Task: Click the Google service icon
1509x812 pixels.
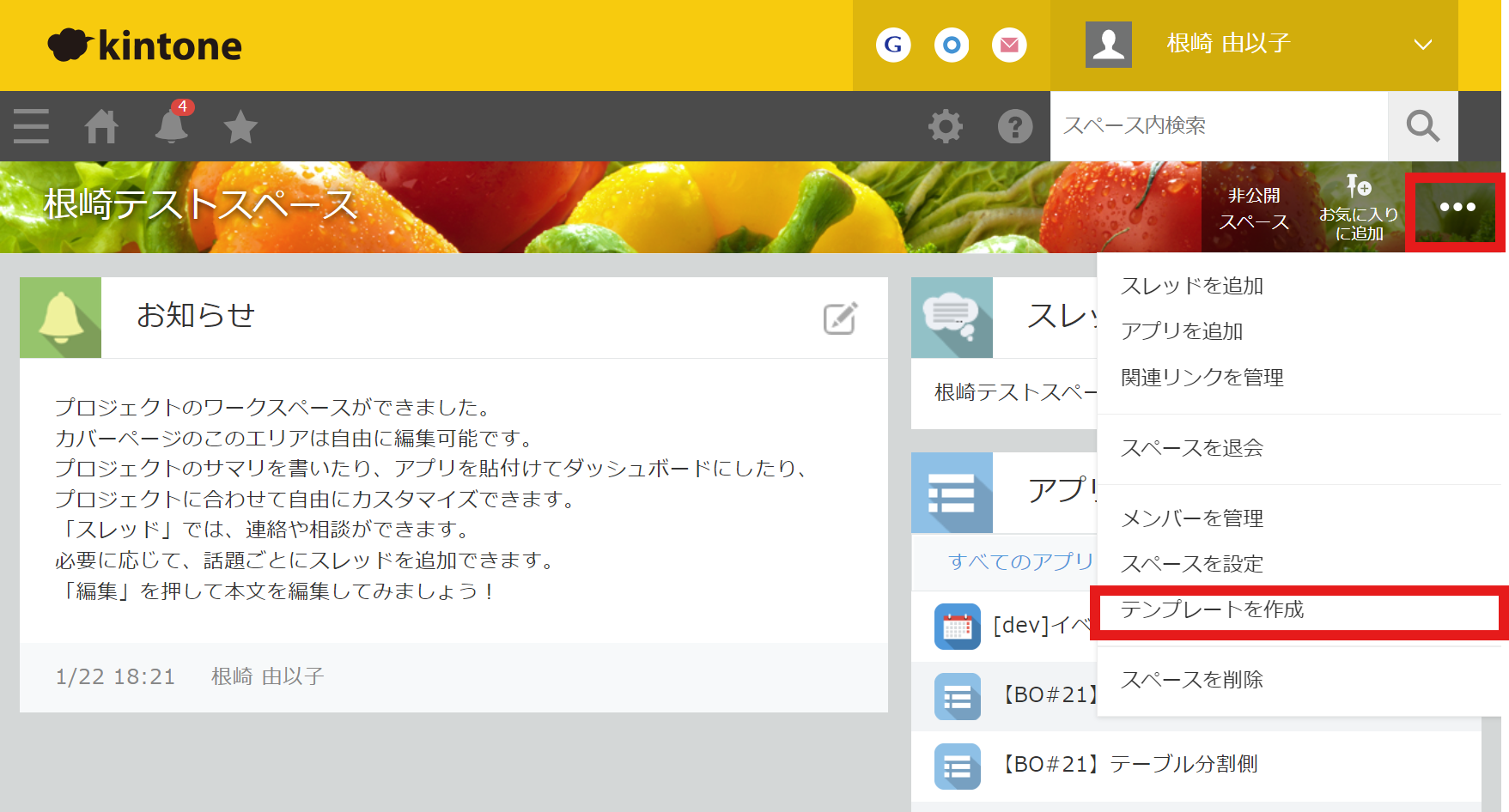Action: point(892,45)
